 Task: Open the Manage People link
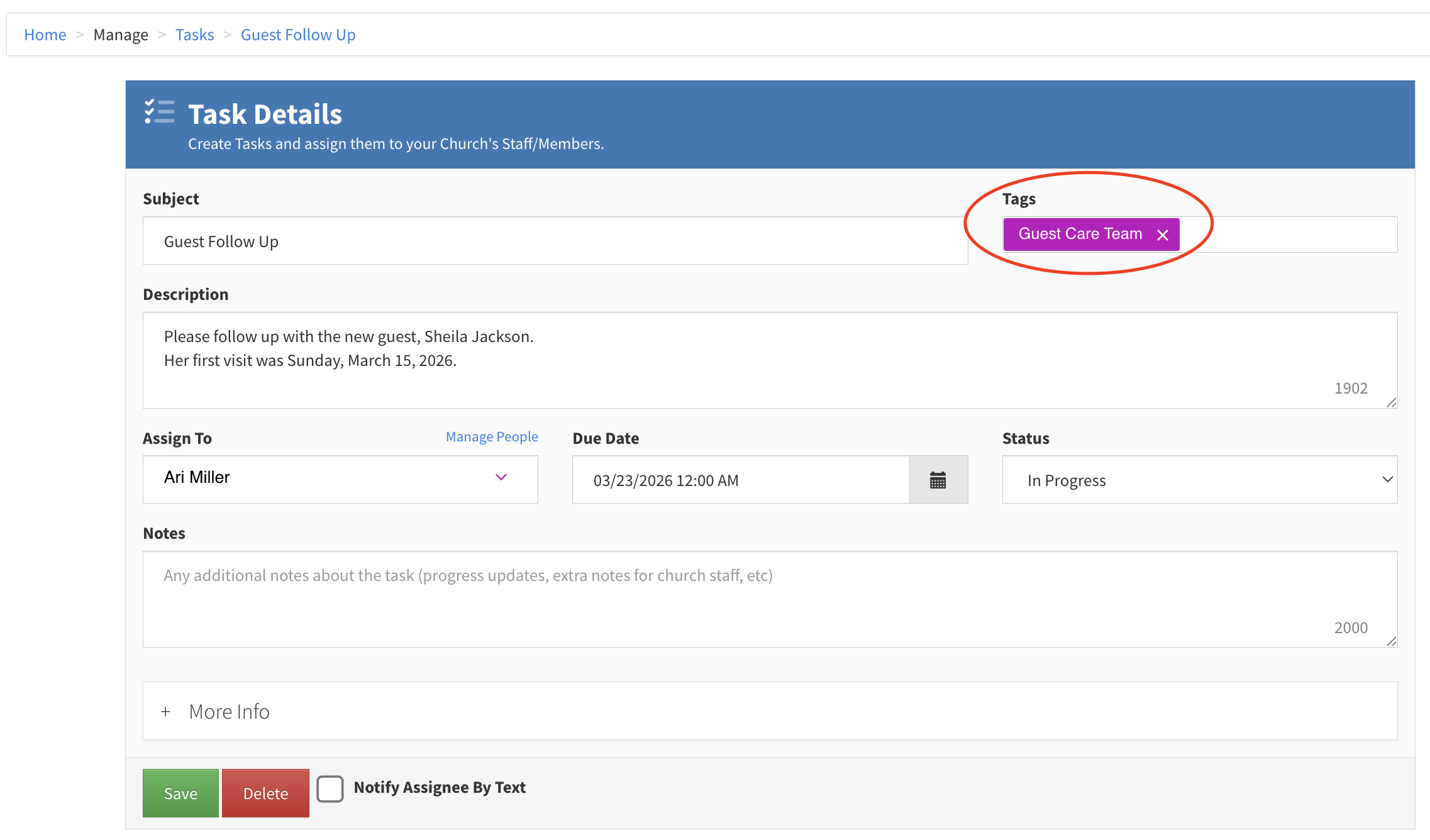point(492,436)
